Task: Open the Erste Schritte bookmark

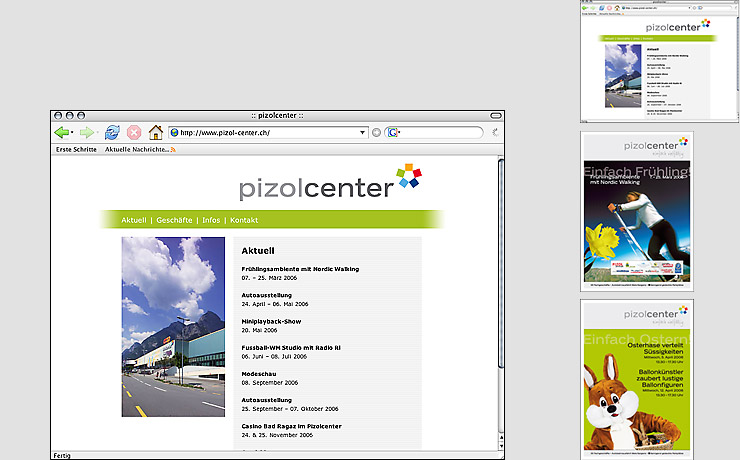Action: 76,150
